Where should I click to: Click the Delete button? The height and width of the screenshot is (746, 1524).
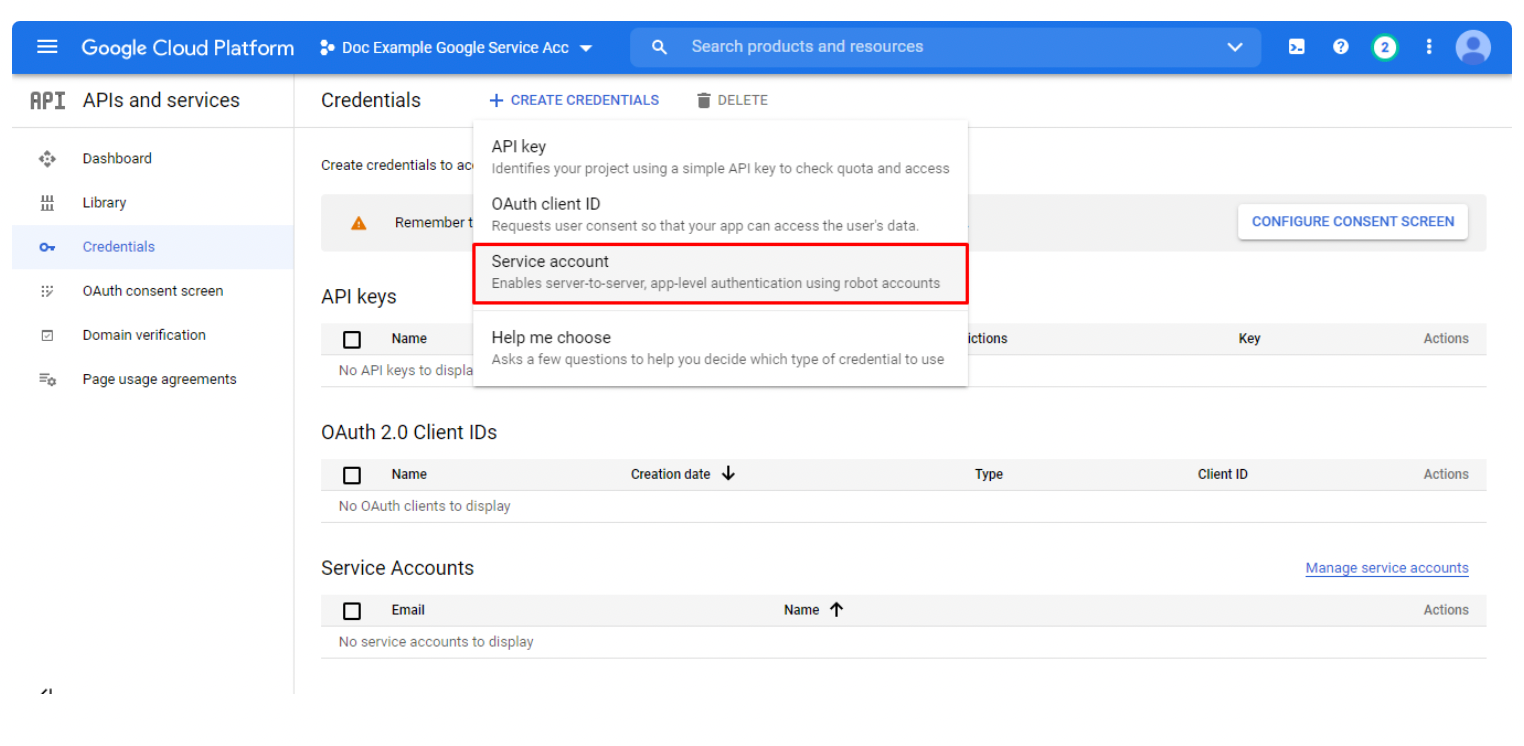coord(732,100)
